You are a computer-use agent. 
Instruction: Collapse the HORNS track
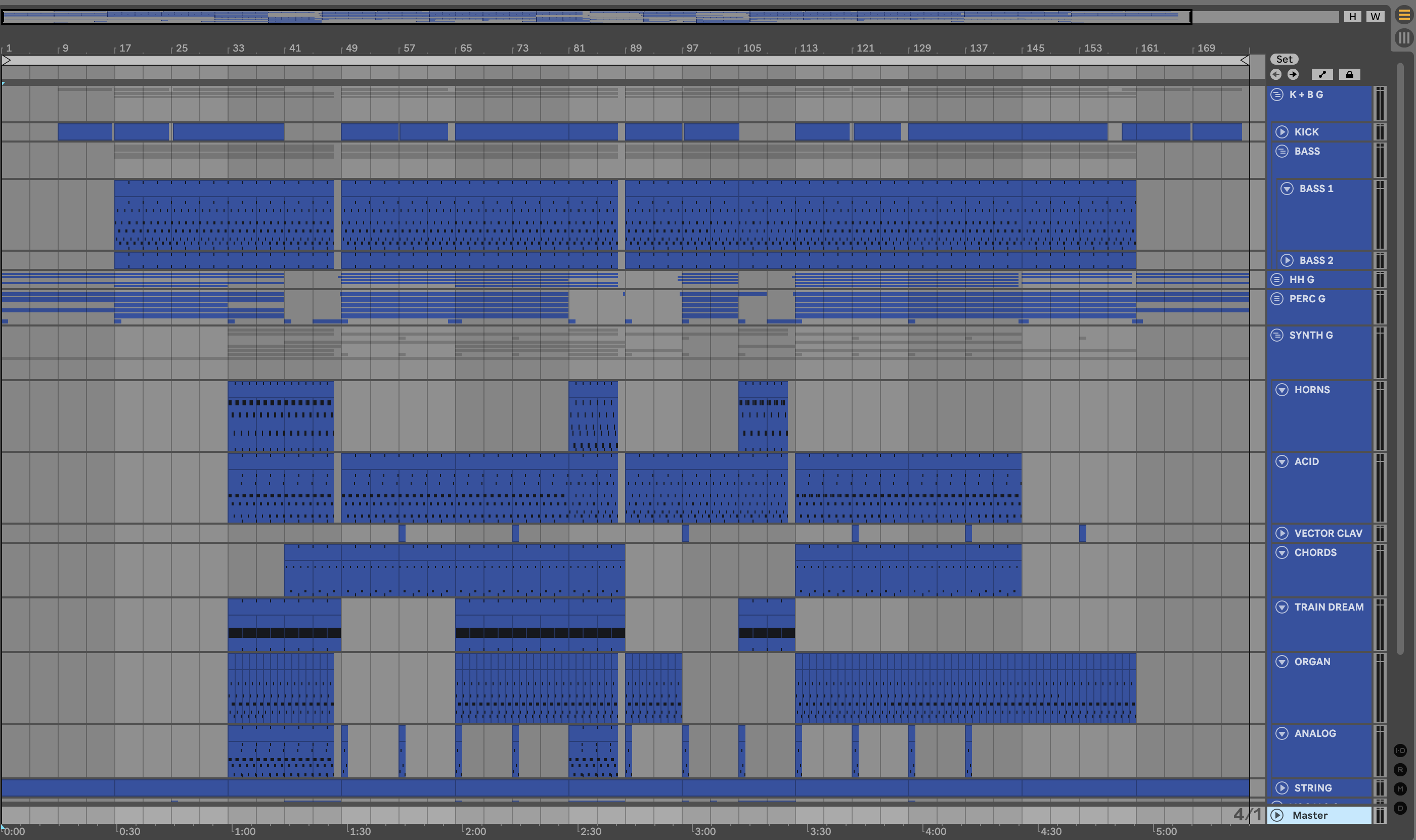click(x=1282, y=390)
